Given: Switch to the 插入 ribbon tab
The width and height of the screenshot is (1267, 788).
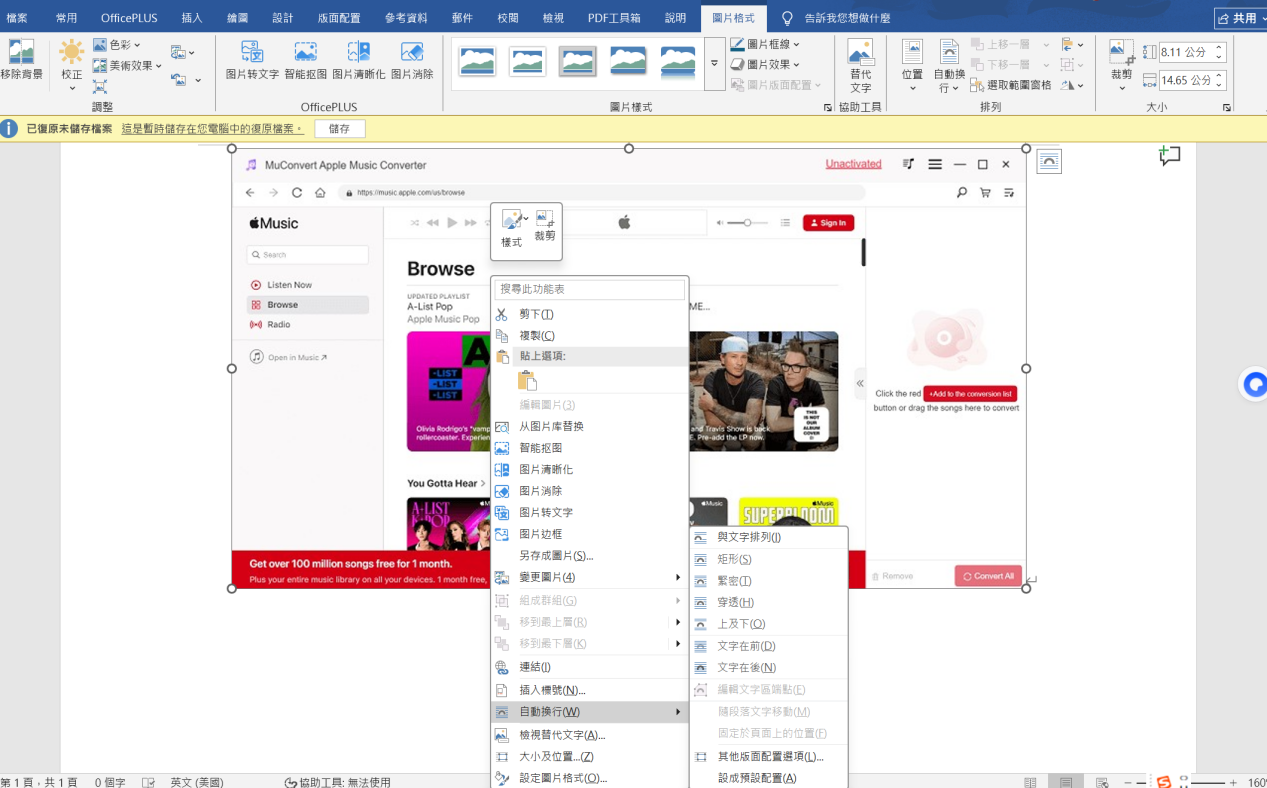Looking at the screenshot, I should [x=192, y=18].
